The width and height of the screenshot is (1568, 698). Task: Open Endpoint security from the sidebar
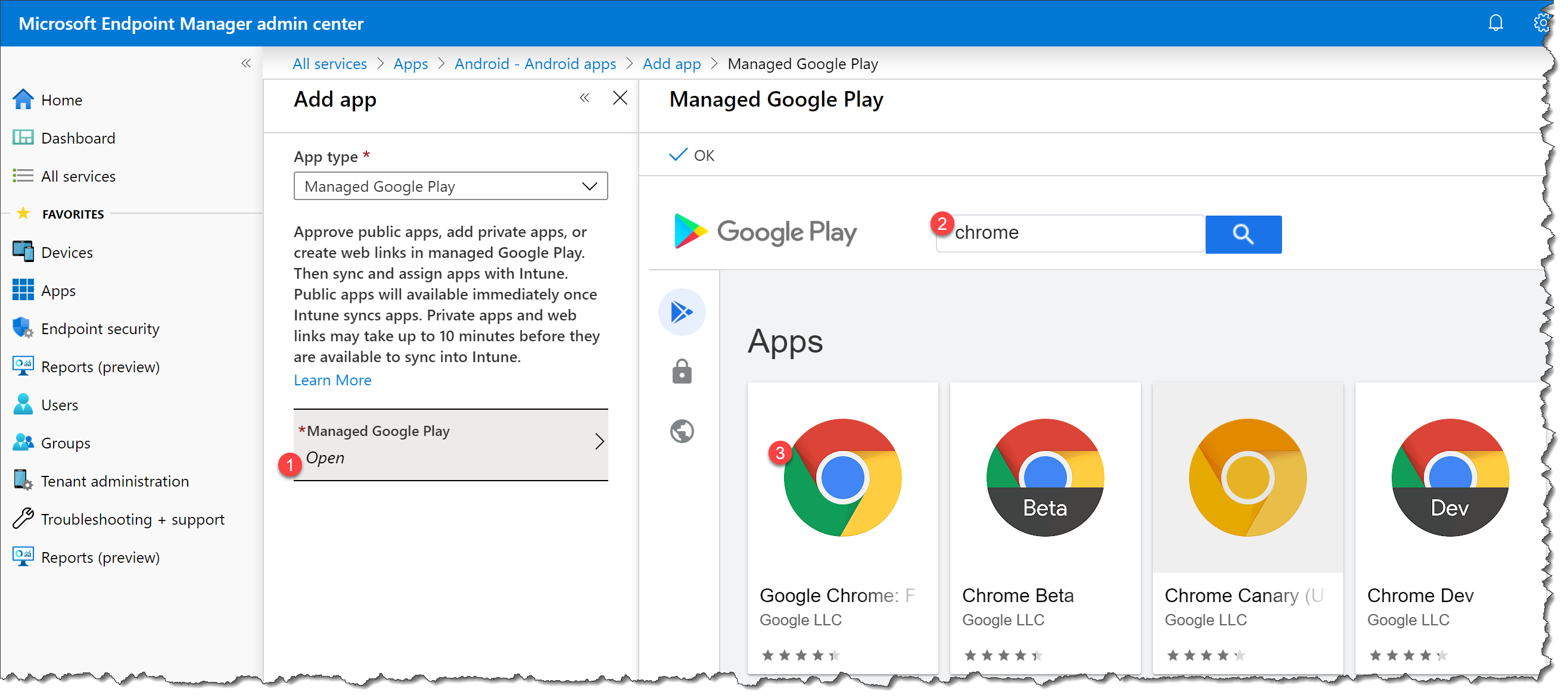tap(99, 328)
